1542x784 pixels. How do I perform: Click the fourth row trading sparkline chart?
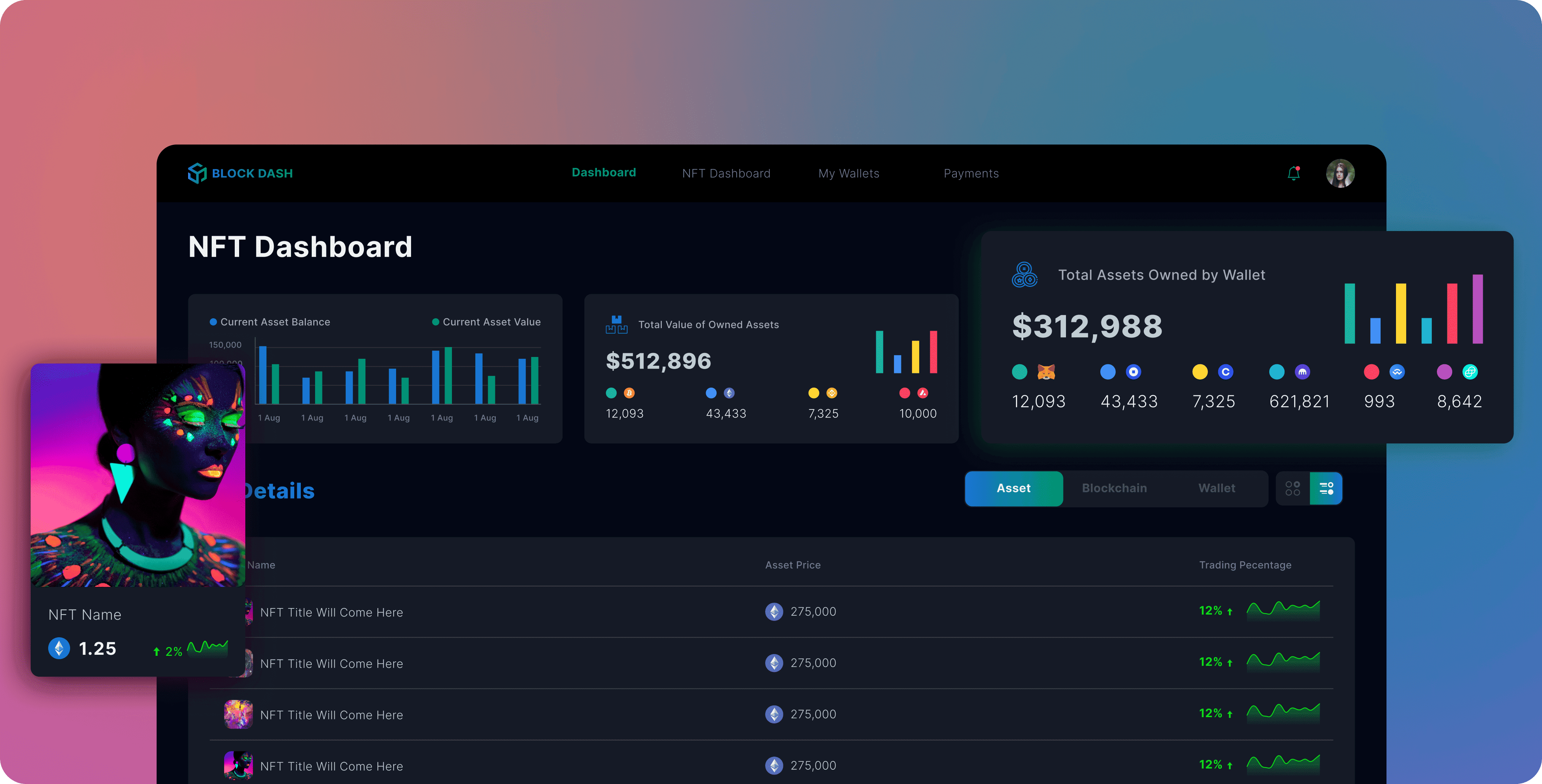tap(1284, 764)
